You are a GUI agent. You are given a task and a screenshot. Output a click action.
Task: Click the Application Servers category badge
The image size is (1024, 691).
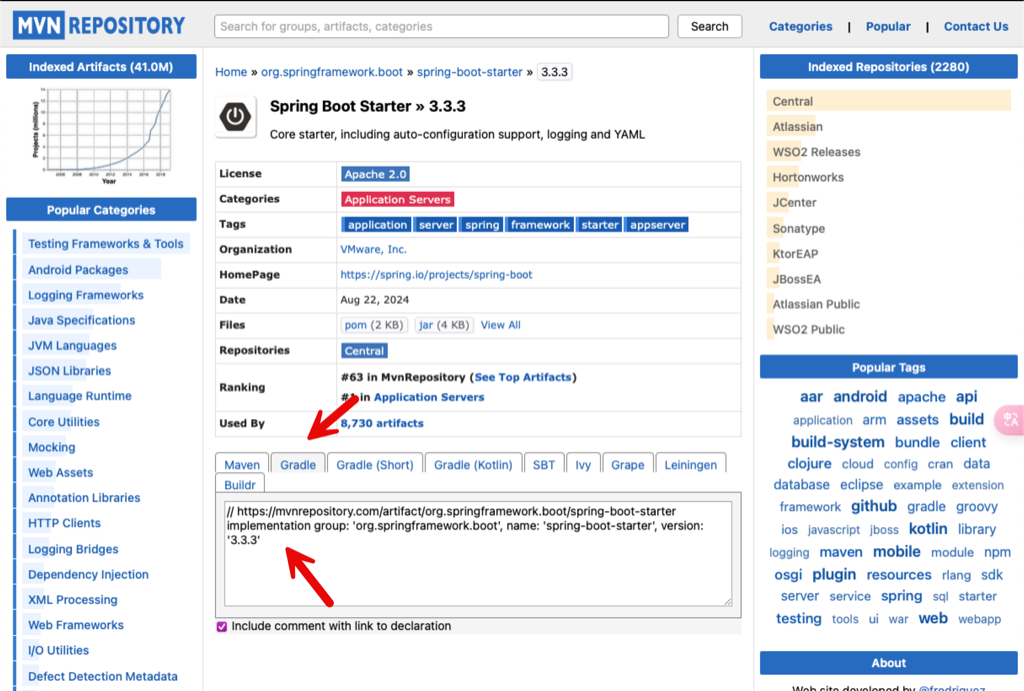point(398,199)
